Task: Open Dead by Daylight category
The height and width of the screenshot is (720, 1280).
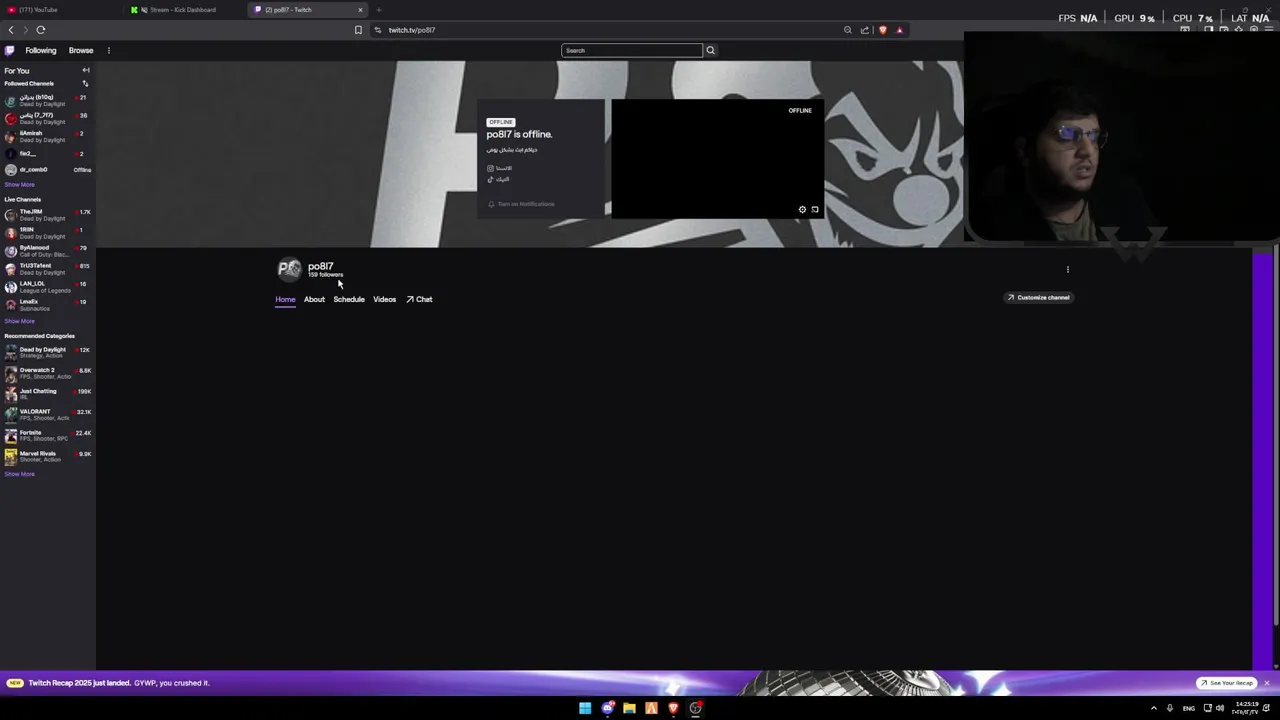Action: (x=47, y=352)
